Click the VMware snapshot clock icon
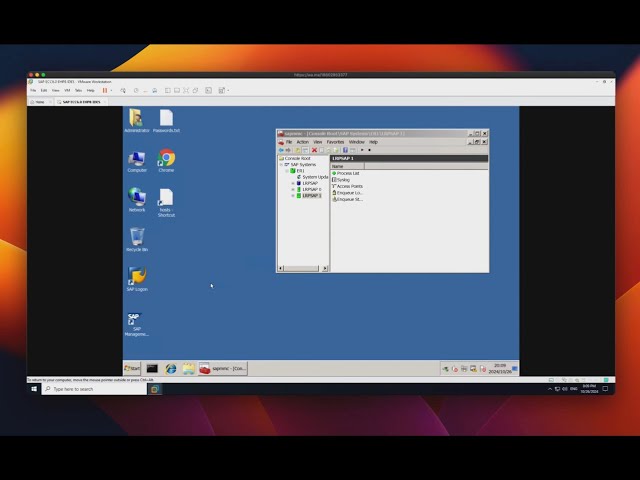 (x=136, y=90)
